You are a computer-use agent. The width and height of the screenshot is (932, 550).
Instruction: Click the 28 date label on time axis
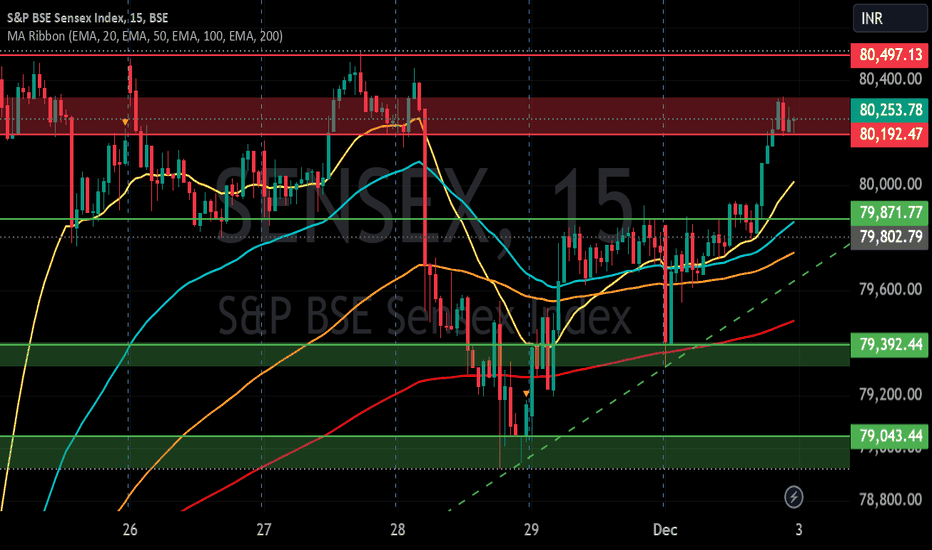[x=397, y=529]
